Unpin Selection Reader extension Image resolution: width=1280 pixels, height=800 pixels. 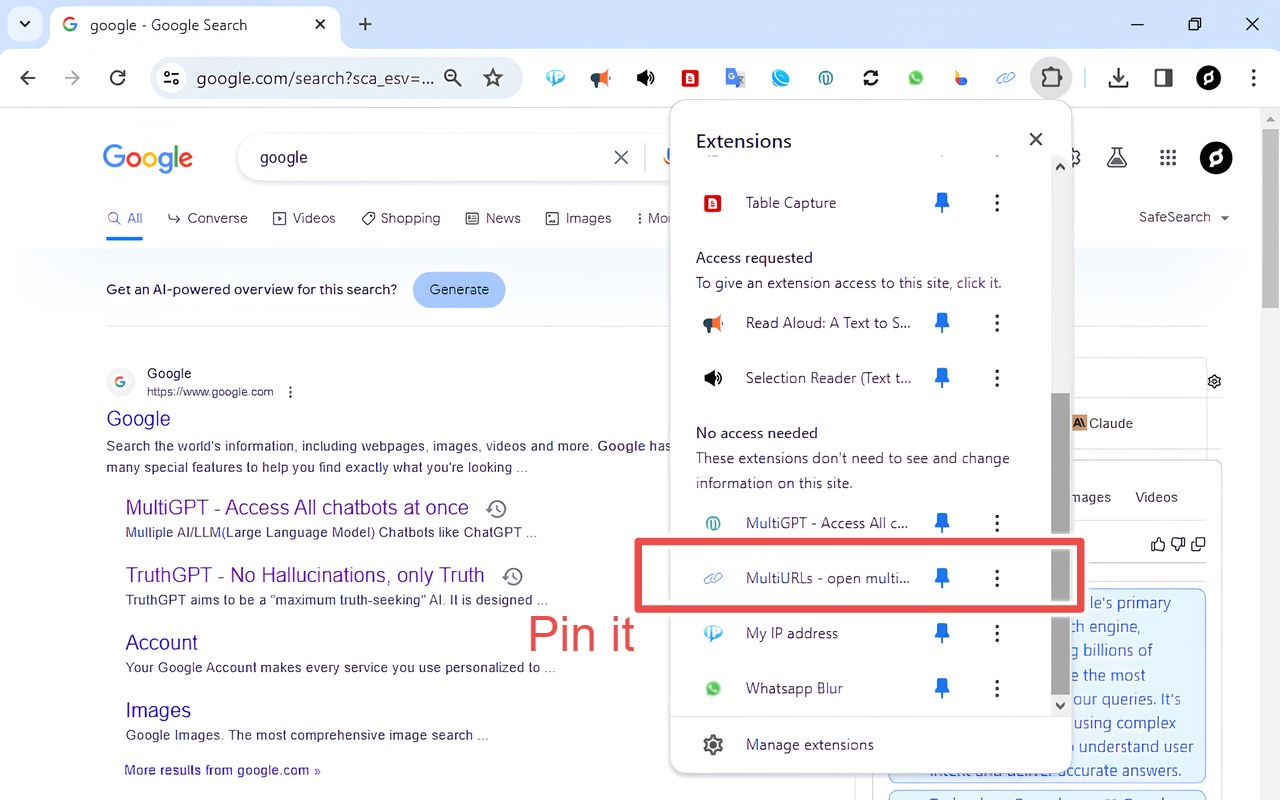(x=941, y=378)
